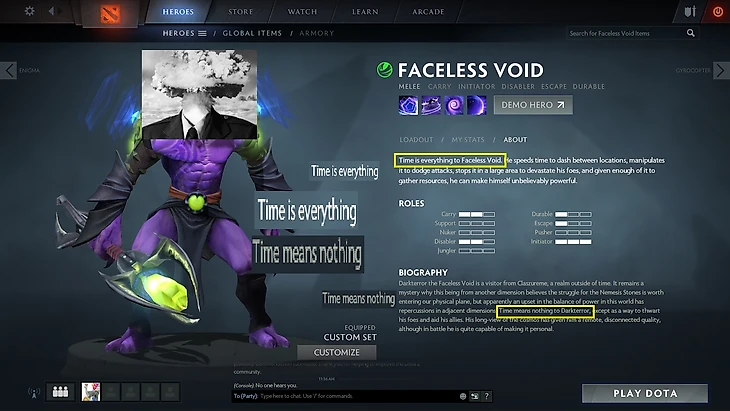The height and width of the screenshot is (411, 730).
Task: Switch to My Stats tab
Action: [468, 140]
